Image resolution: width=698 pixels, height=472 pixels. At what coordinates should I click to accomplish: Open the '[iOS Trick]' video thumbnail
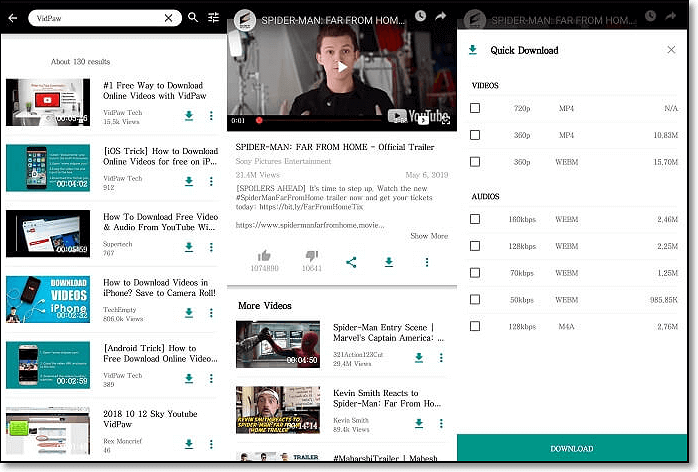(x=48, y=168)
